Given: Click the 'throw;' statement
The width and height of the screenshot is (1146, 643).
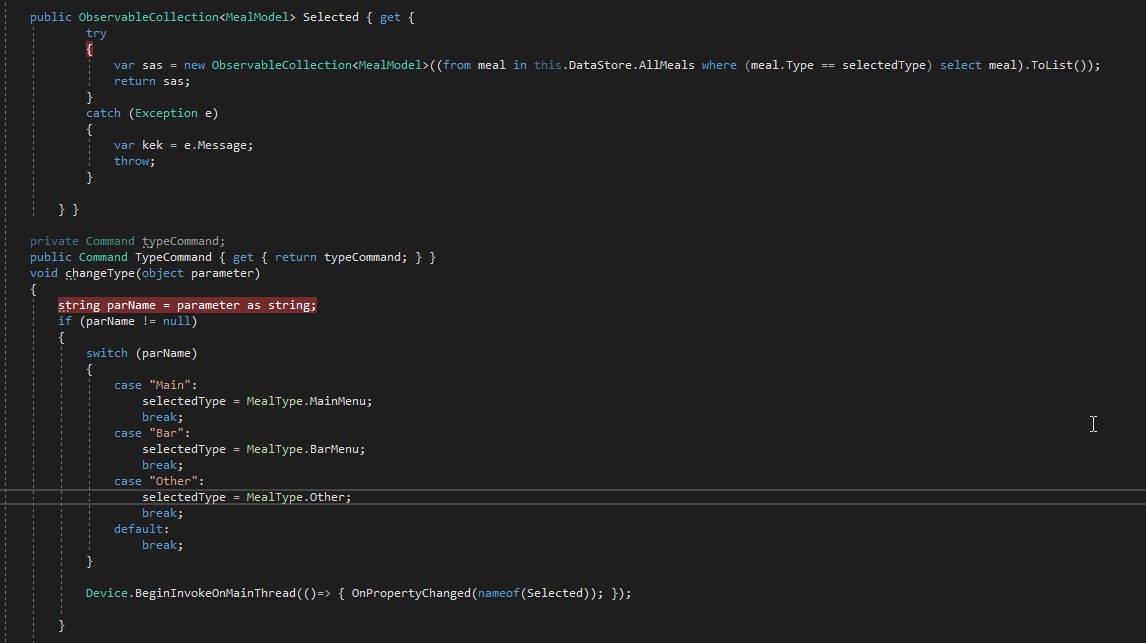Looking at the screenshot, I should point(134,161).
